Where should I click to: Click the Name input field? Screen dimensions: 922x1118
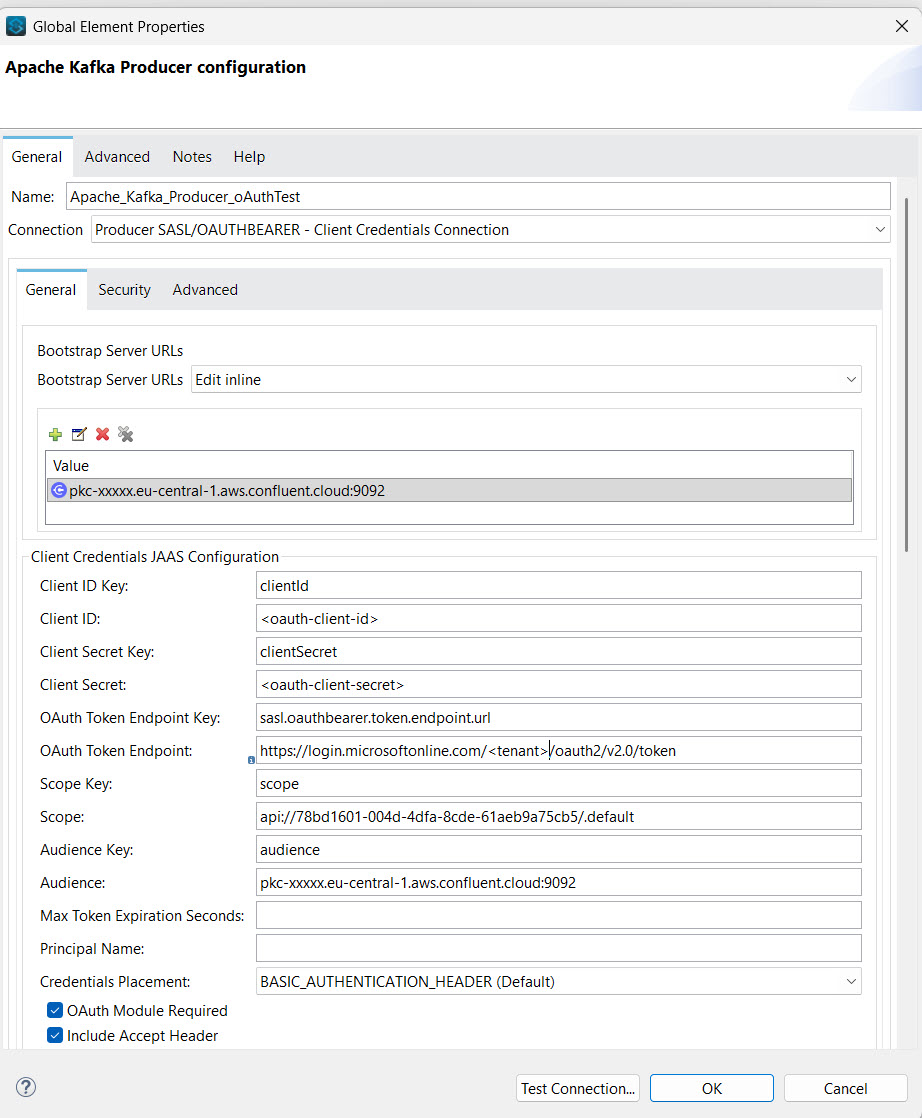coord(478,197)
